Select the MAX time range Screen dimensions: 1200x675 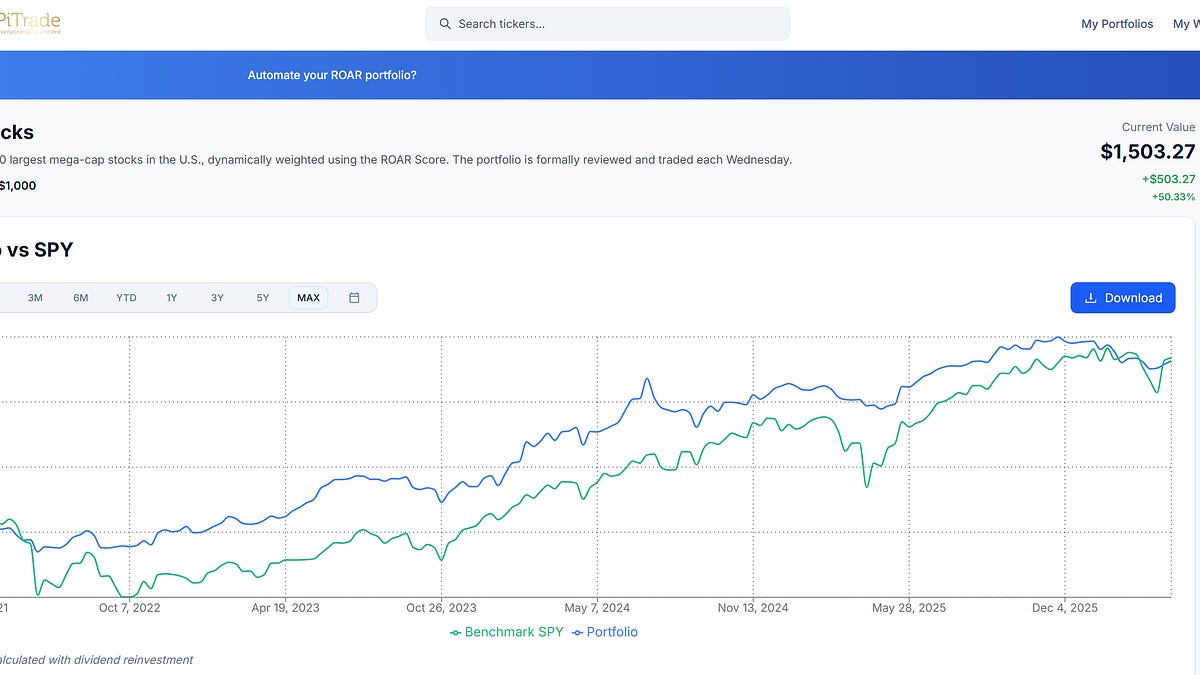pyautogui.click(x=309, y=298)
